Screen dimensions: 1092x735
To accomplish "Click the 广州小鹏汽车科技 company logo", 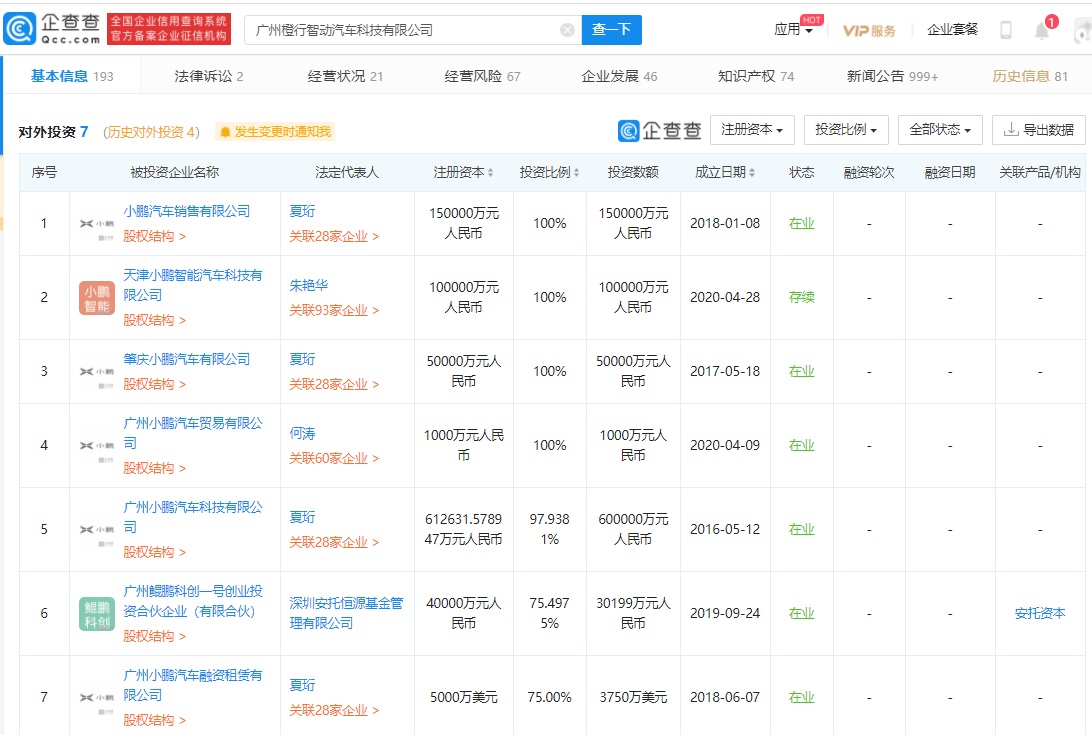I will 97,529.
